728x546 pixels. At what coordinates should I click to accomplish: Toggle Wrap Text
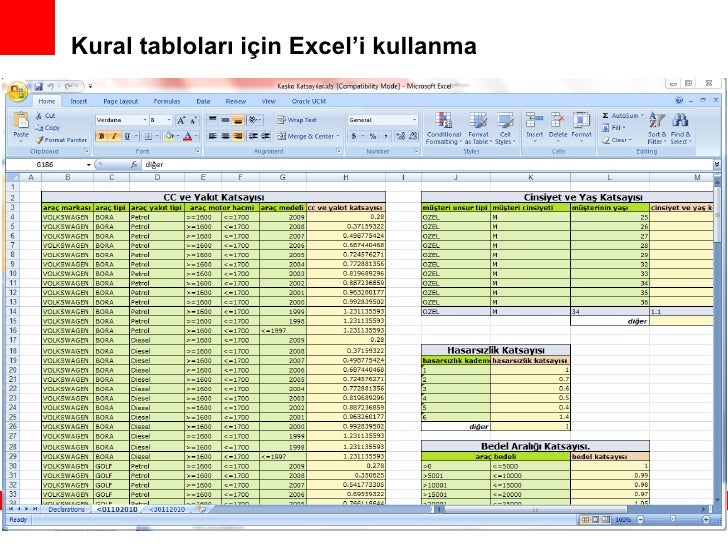point(297,120)
